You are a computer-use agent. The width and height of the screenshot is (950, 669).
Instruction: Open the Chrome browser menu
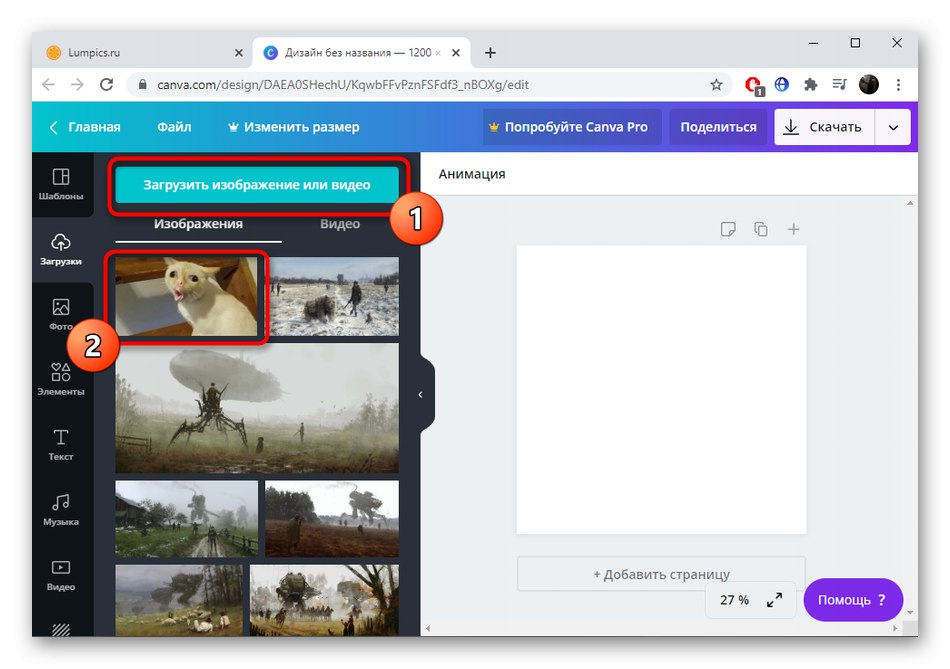899,85
